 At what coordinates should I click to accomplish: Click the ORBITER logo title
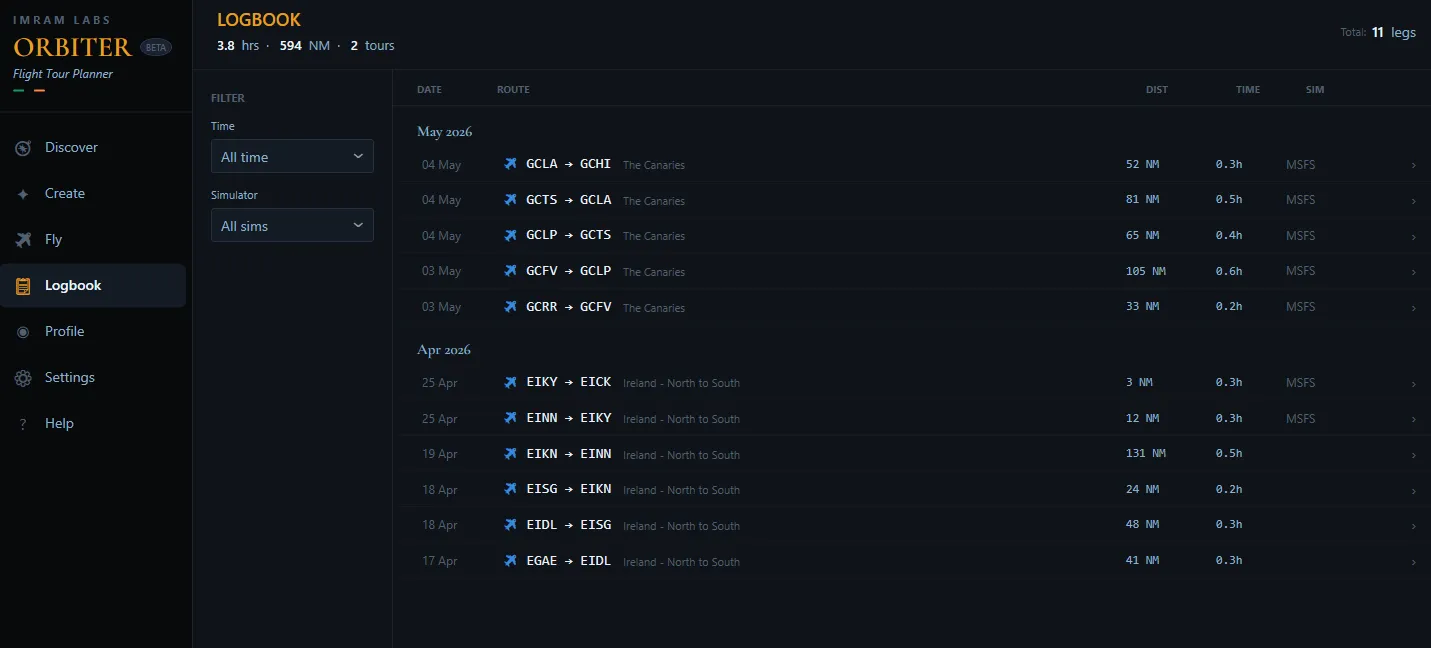pyautogui.click(x=72, y=47)
